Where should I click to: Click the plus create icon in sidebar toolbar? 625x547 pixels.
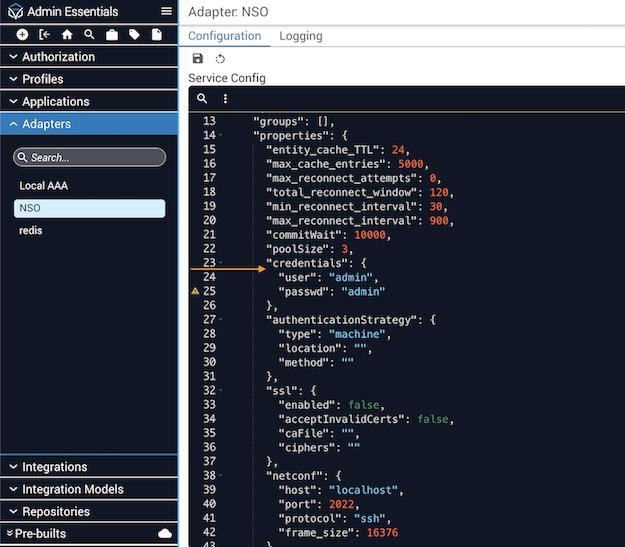pyautogui.click(x=22, y=35)
